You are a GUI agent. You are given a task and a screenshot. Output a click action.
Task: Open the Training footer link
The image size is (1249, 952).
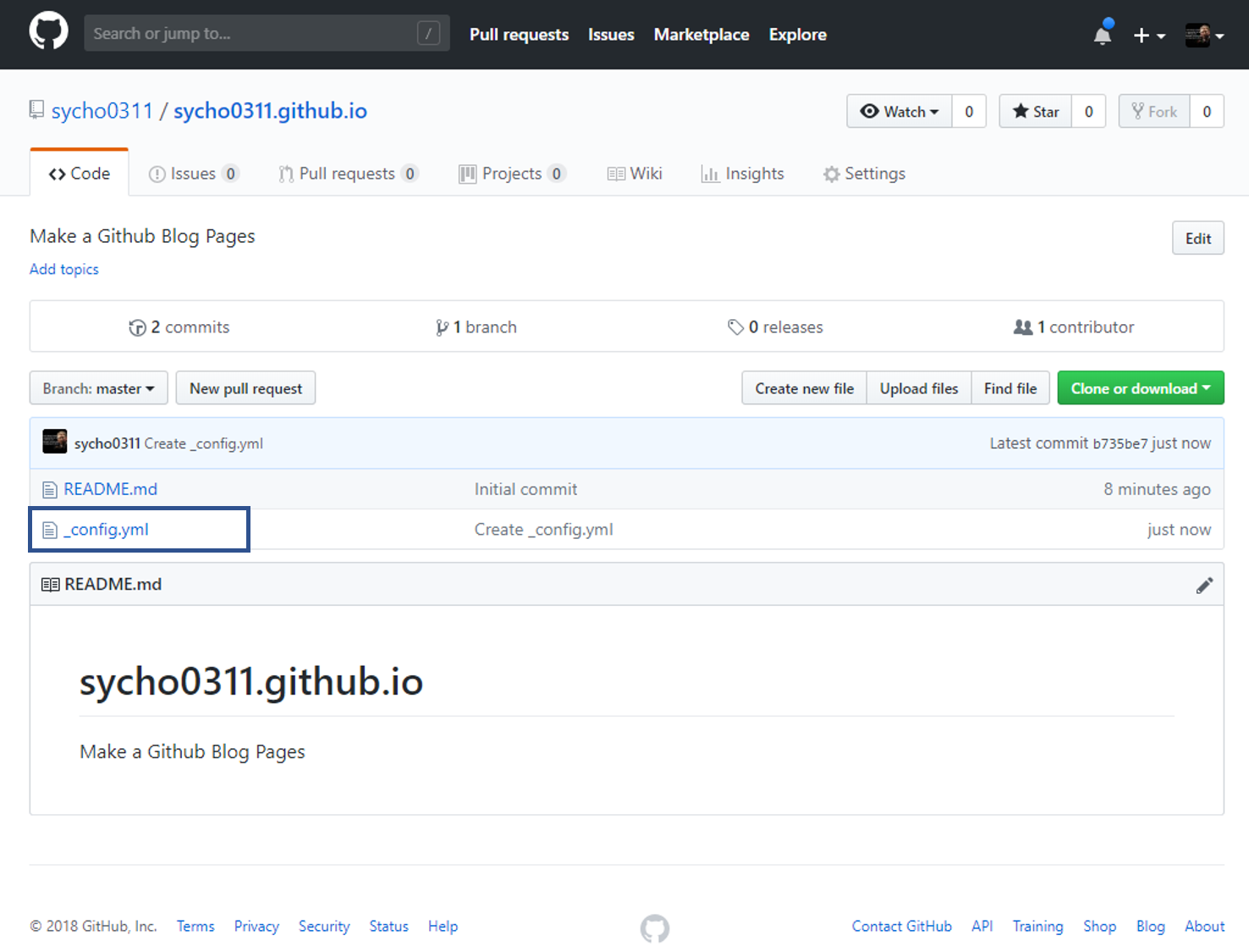1038,927
